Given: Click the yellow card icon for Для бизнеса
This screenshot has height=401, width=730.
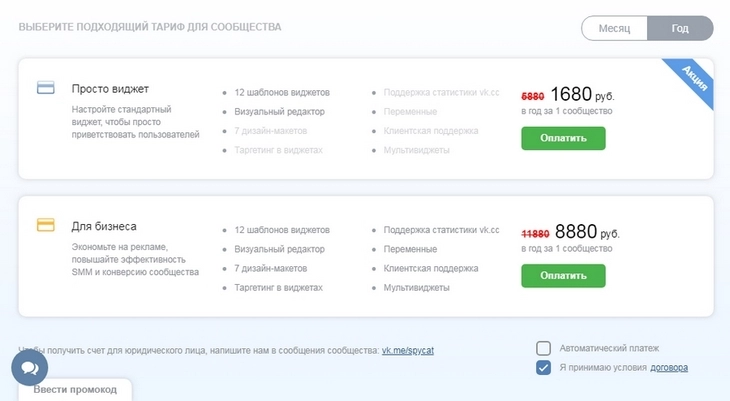Looking at the screenshot, I should (46, 225).
